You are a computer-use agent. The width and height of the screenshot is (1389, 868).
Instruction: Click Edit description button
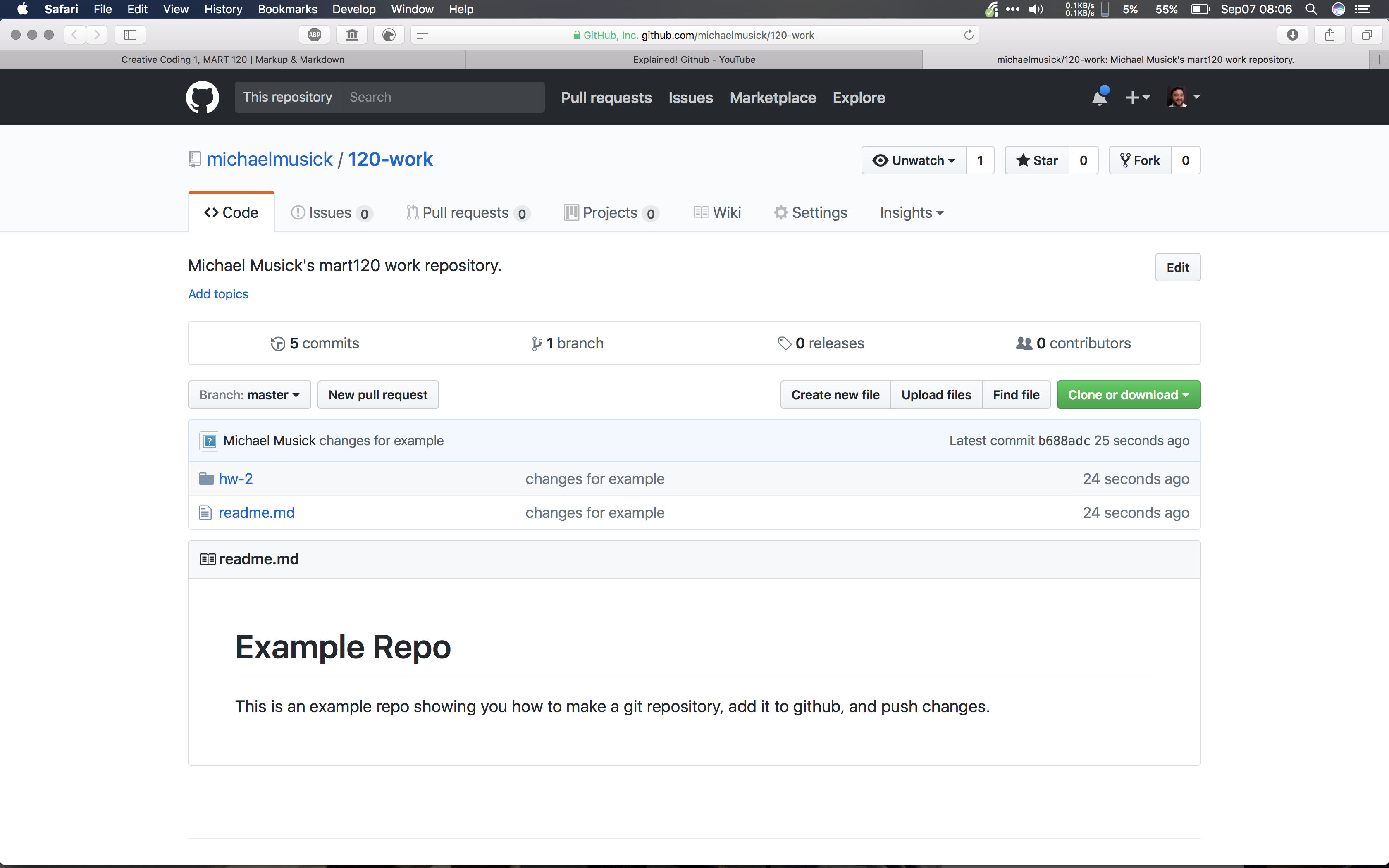pos(1178,267)
